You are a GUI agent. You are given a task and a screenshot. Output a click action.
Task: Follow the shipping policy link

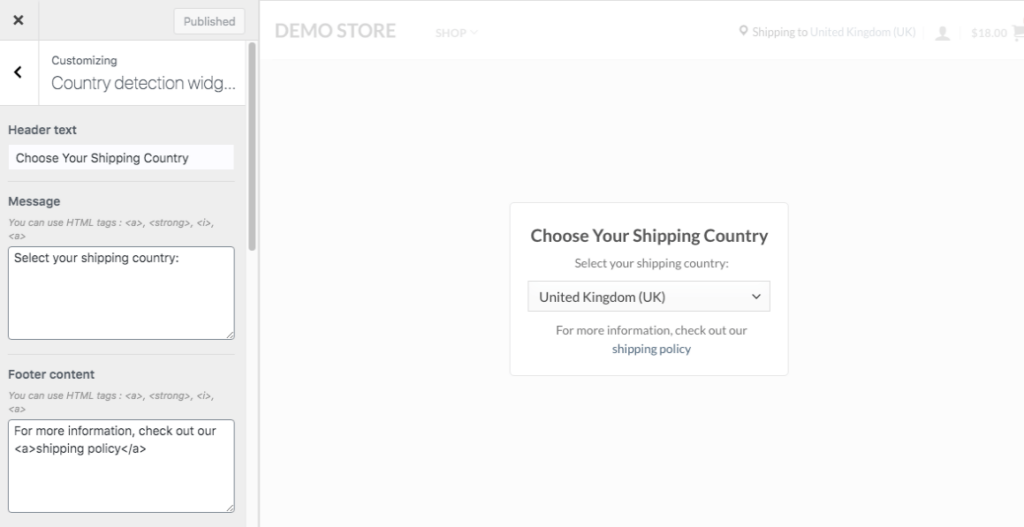[x=651, y=349]
